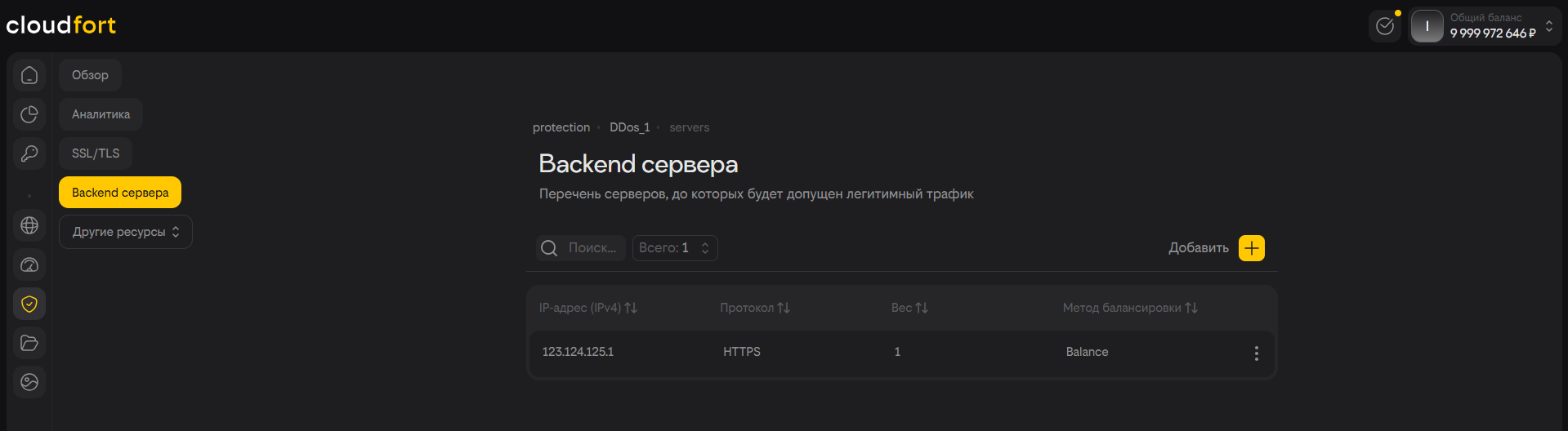The width and height of the screenshot is (1568, 431).
Task: Sort by Метод балансировки column
Action: pos(1130,308)
